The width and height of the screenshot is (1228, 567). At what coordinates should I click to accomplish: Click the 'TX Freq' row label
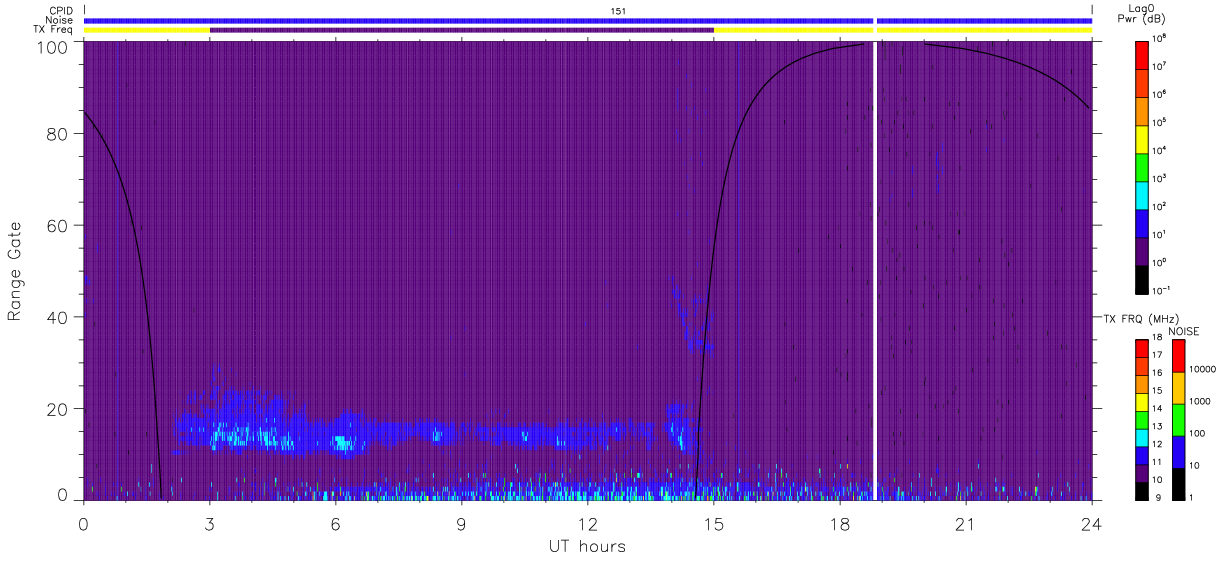[53, 30]
